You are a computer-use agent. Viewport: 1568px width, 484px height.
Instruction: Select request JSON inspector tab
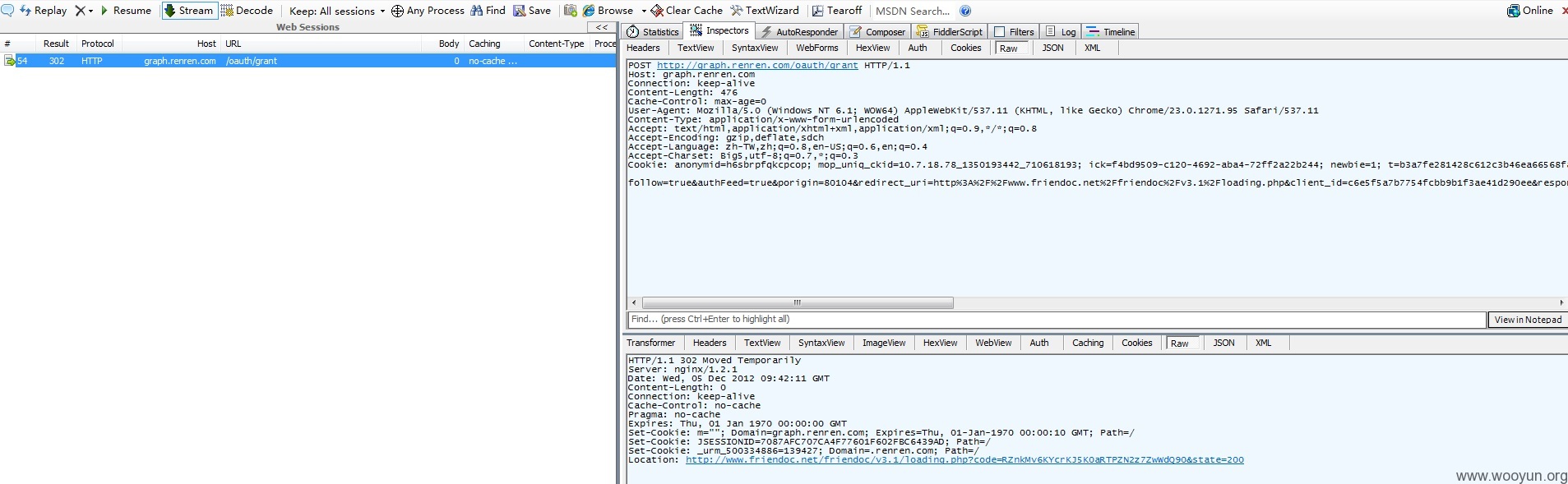coord(1052,48)
